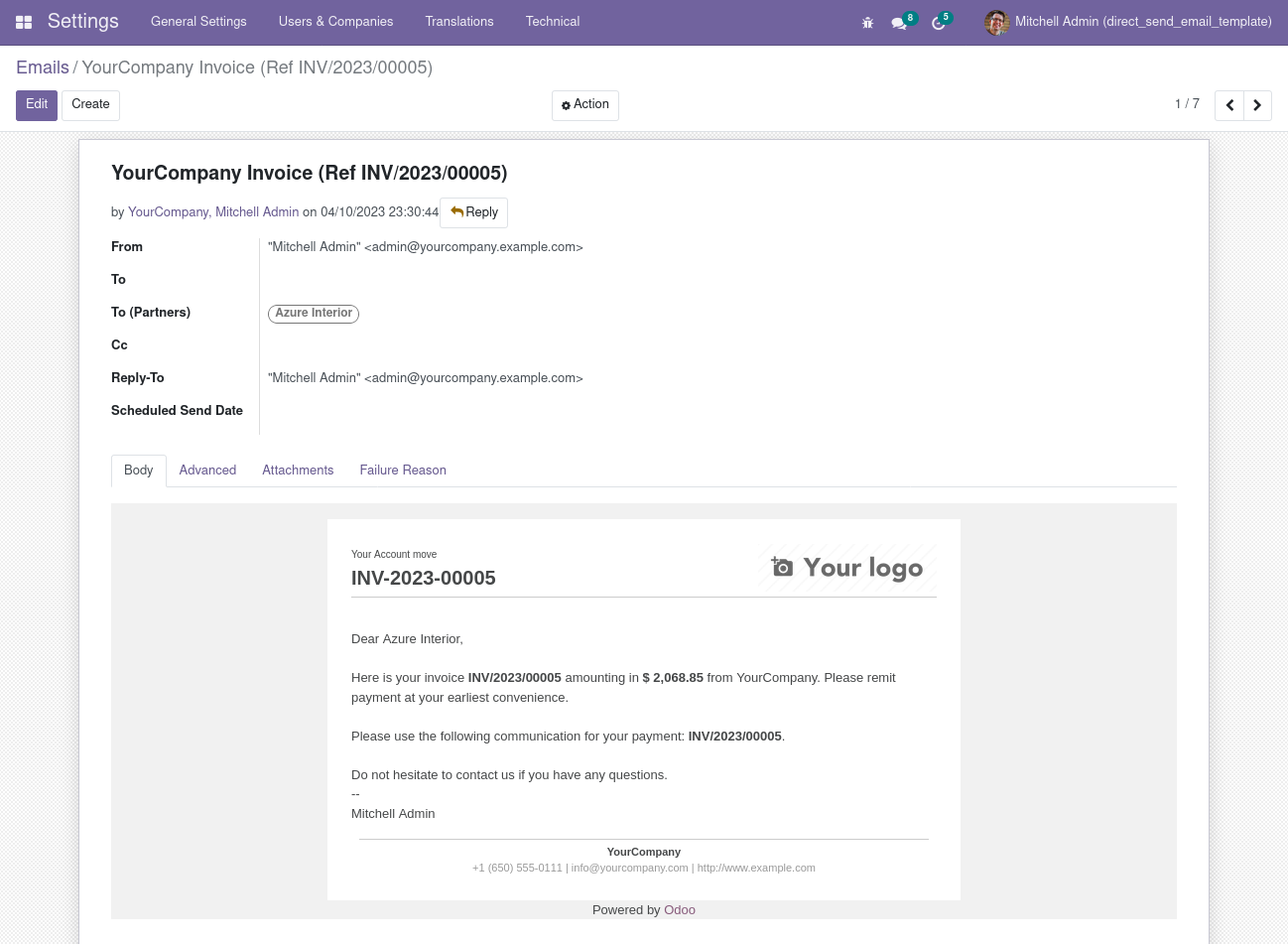The image size is (1288, 944).
Task: Open activities clock icon with badge 5
Action: (942, 21)
